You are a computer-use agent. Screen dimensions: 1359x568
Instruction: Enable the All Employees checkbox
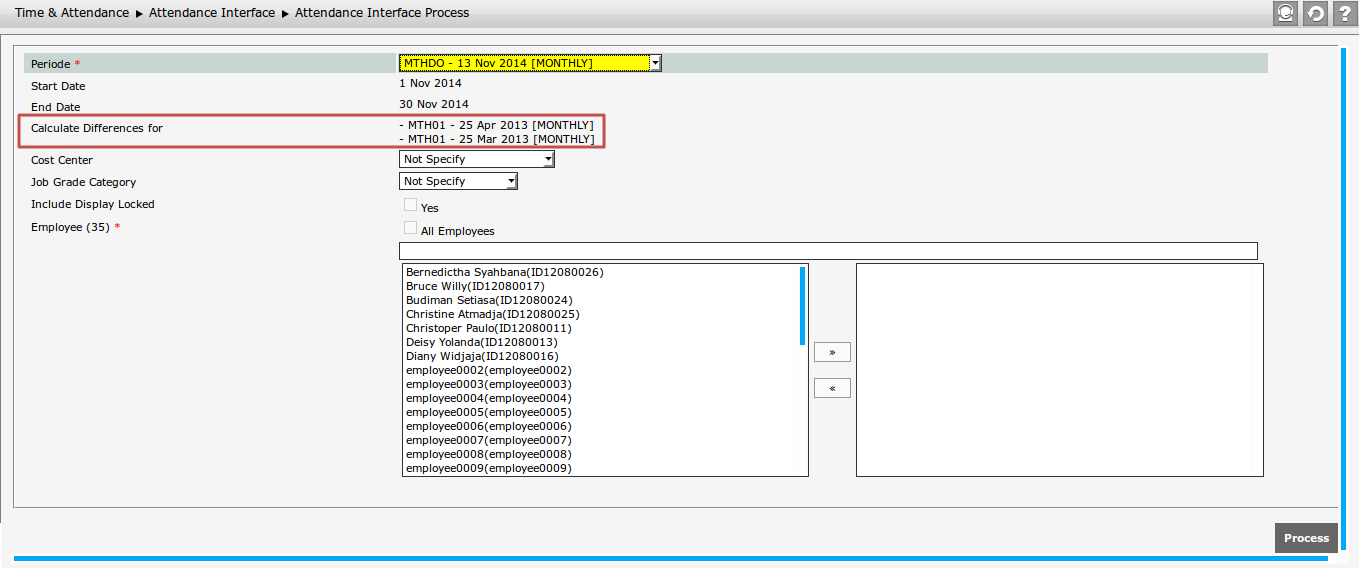410,228
